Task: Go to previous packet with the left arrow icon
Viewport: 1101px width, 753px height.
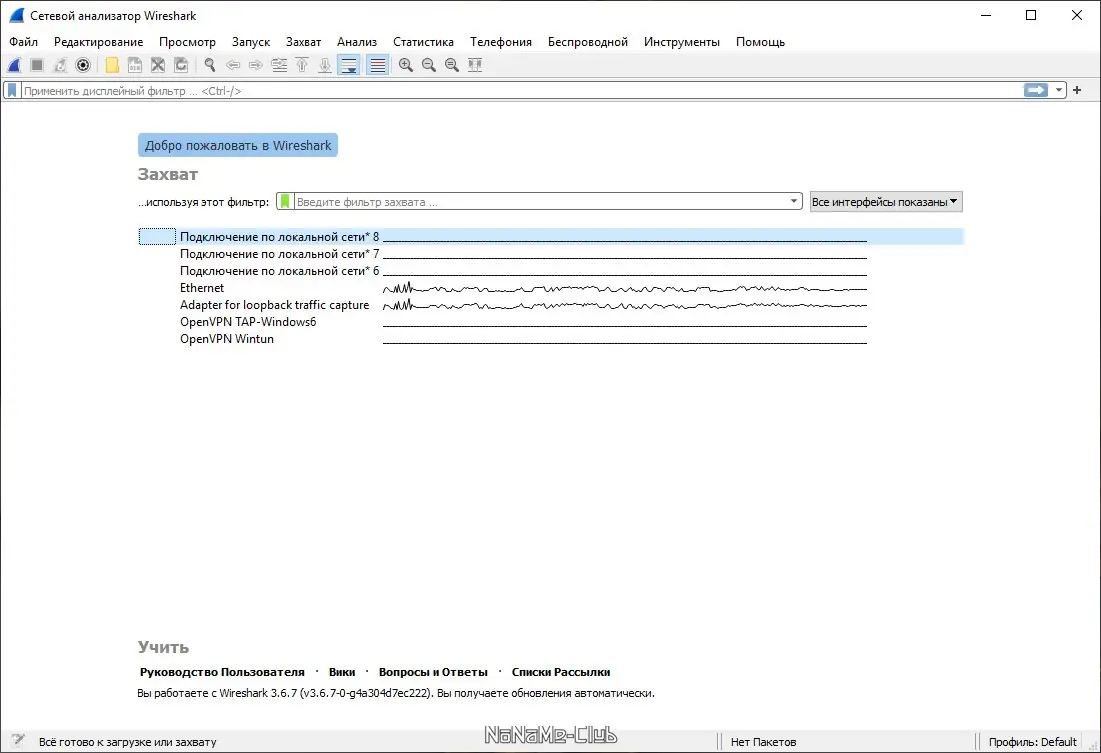Action: tap(232, 65)
